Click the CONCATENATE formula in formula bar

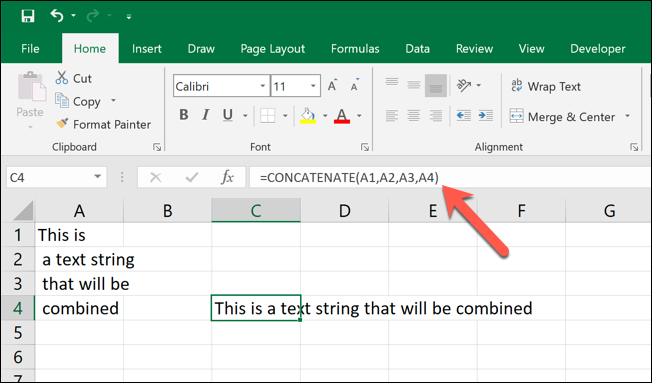(349, 178)
